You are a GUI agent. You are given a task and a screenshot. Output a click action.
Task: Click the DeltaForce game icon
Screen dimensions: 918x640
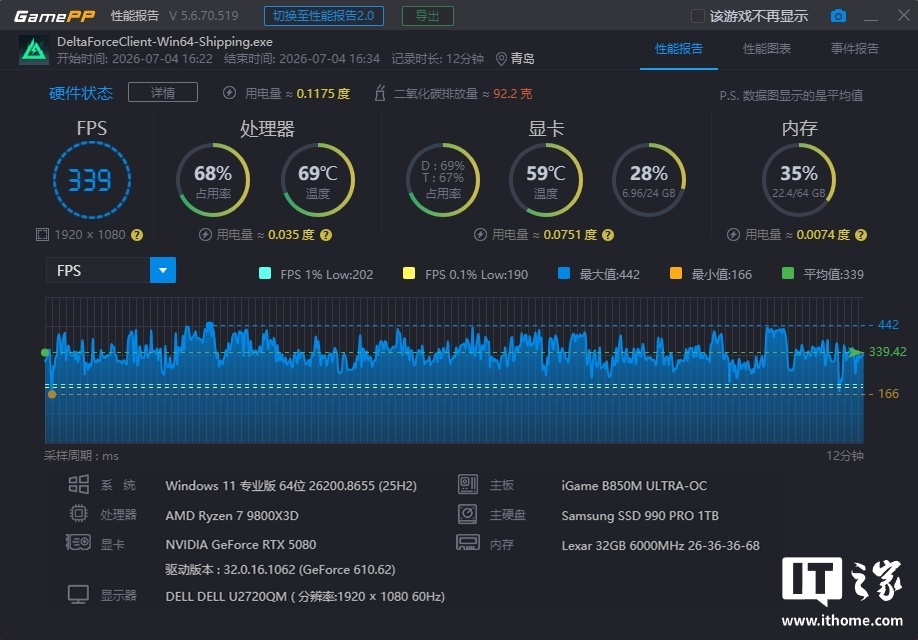point(34,50)
